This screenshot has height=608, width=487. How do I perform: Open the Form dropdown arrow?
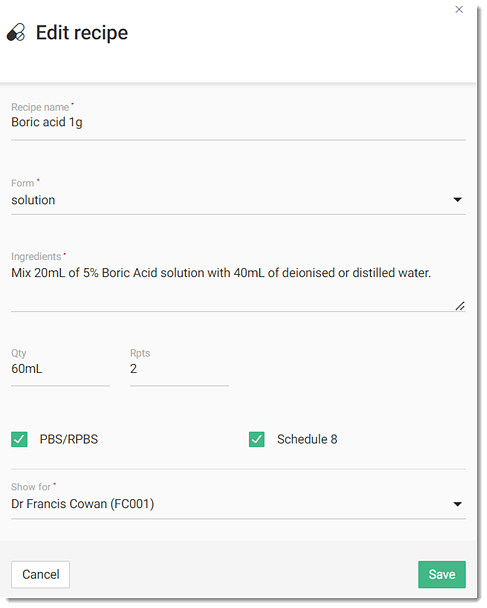[x=458, y=200]
